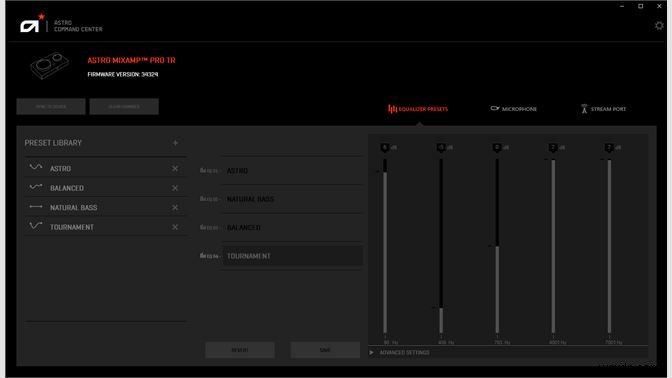Viewport: 672px width, 378px height.
Task: Delete the BALANCED preset from the library
Action: point(175,188)
